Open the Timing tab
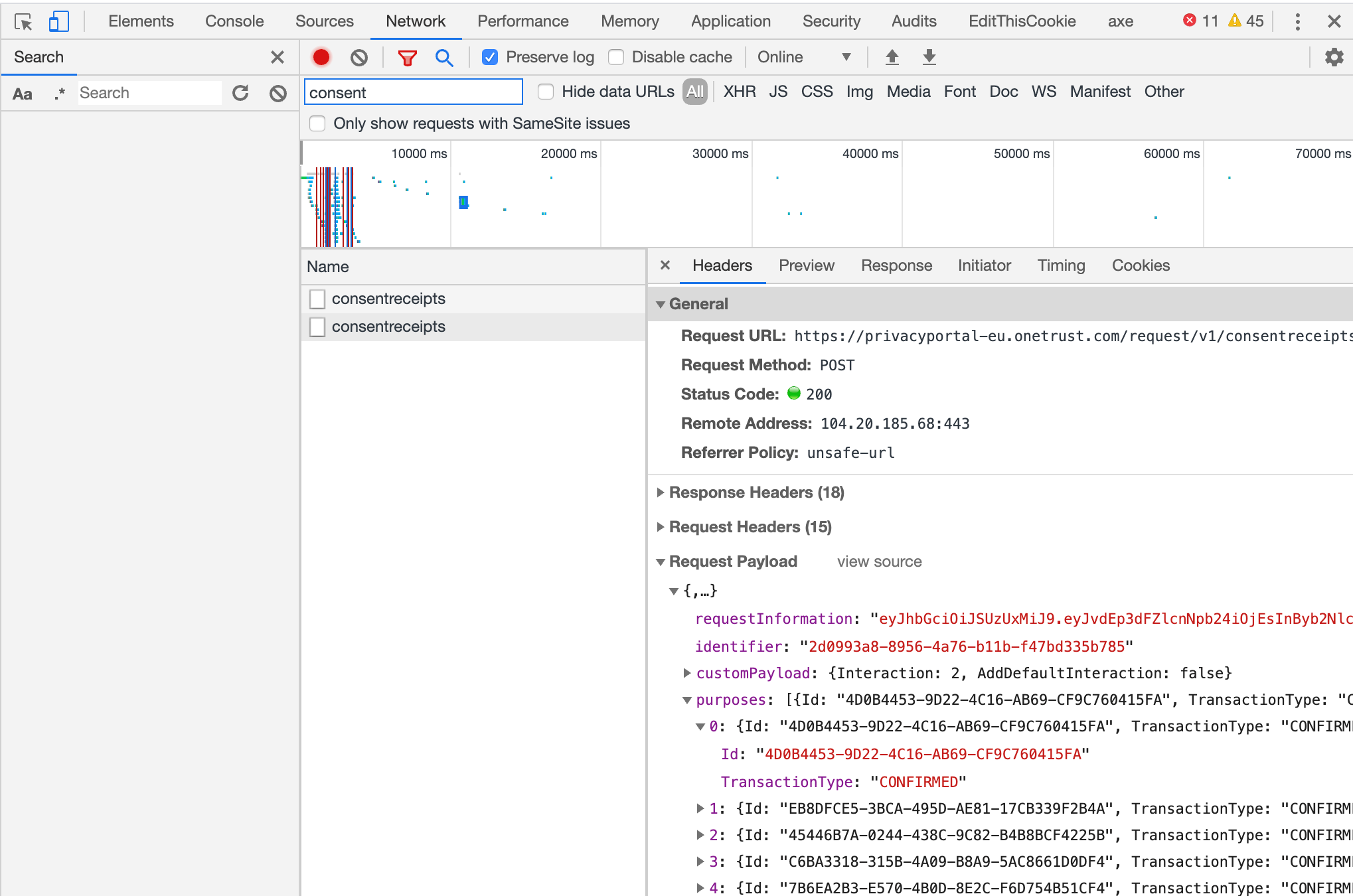The image size is (1353, 896). click(1061, 265)
